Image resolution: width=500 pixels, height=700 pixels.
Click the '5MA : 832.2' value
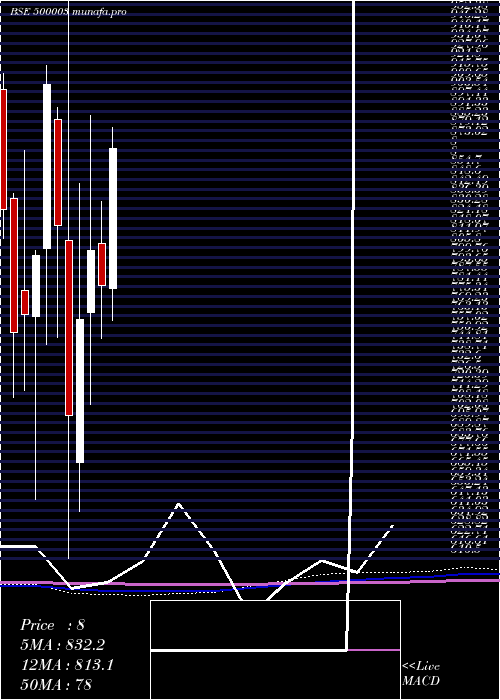[x=63, y=645]
